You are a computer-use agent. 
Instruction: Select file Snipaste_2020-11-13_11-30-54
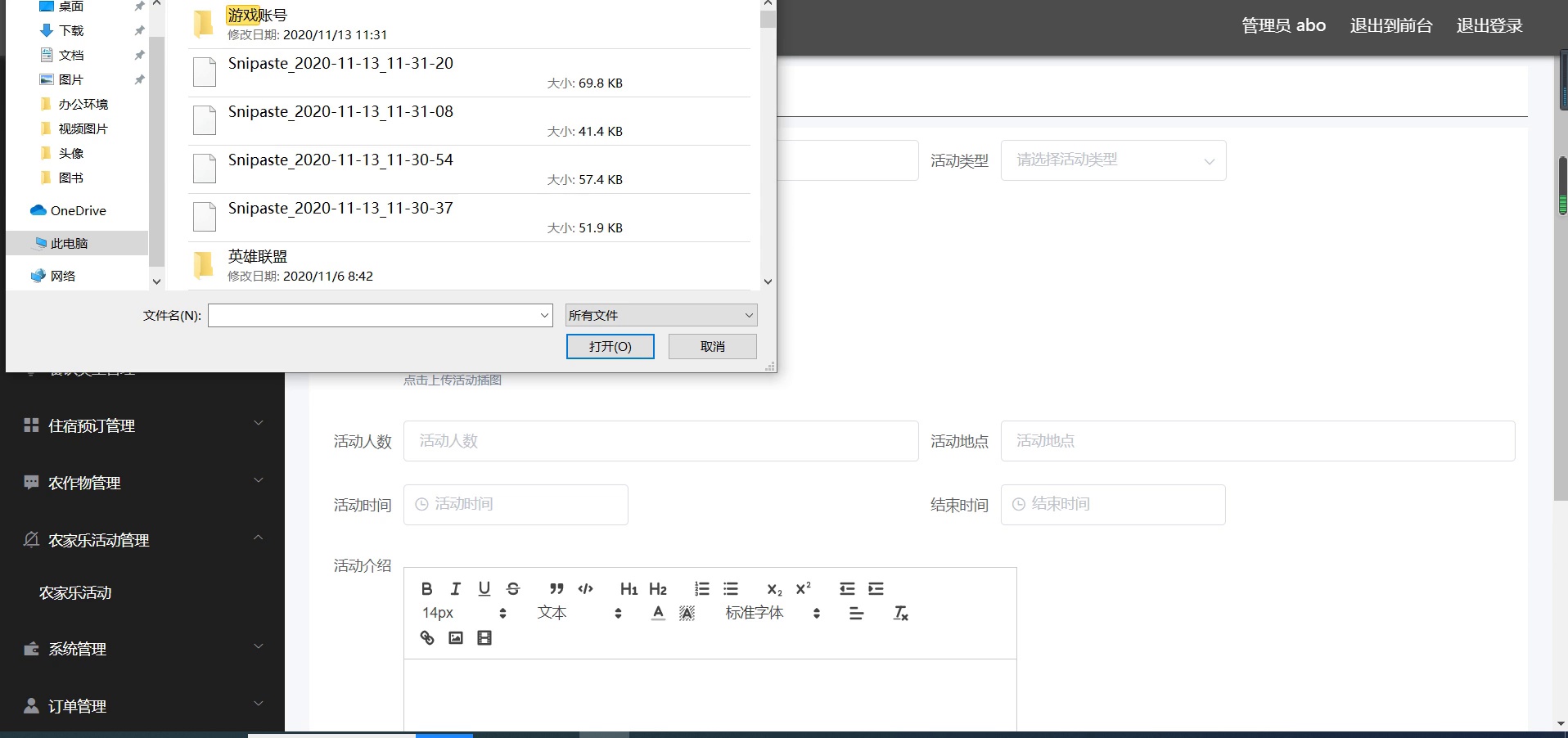tap(469, 169)
